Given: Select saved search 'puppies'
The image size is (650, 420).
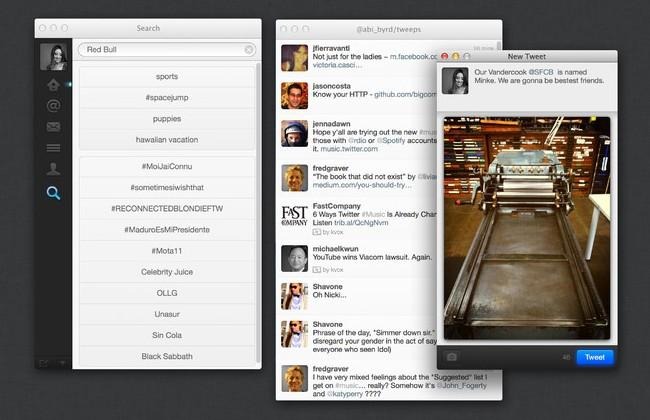Looking at the screenshot, I should 167,119.
